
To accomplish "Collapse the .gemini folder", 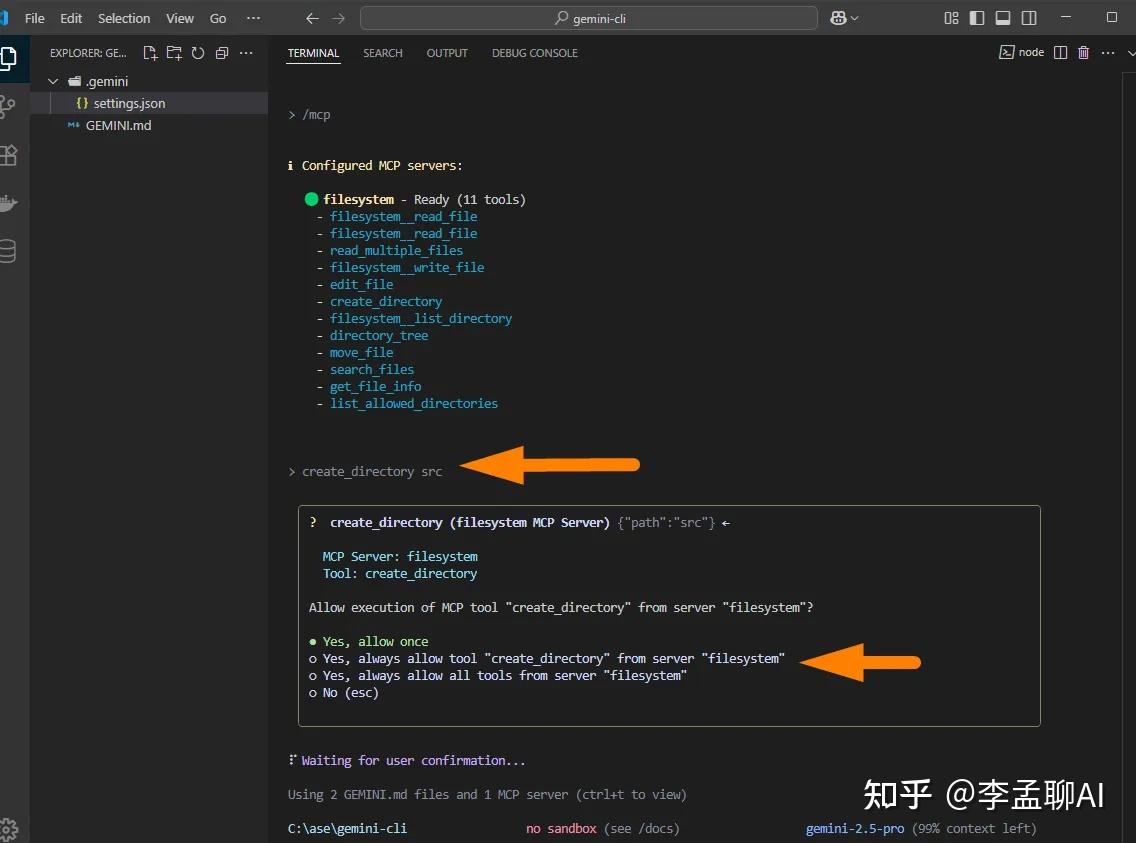I will pyautogui.click(x=53, y=81).
